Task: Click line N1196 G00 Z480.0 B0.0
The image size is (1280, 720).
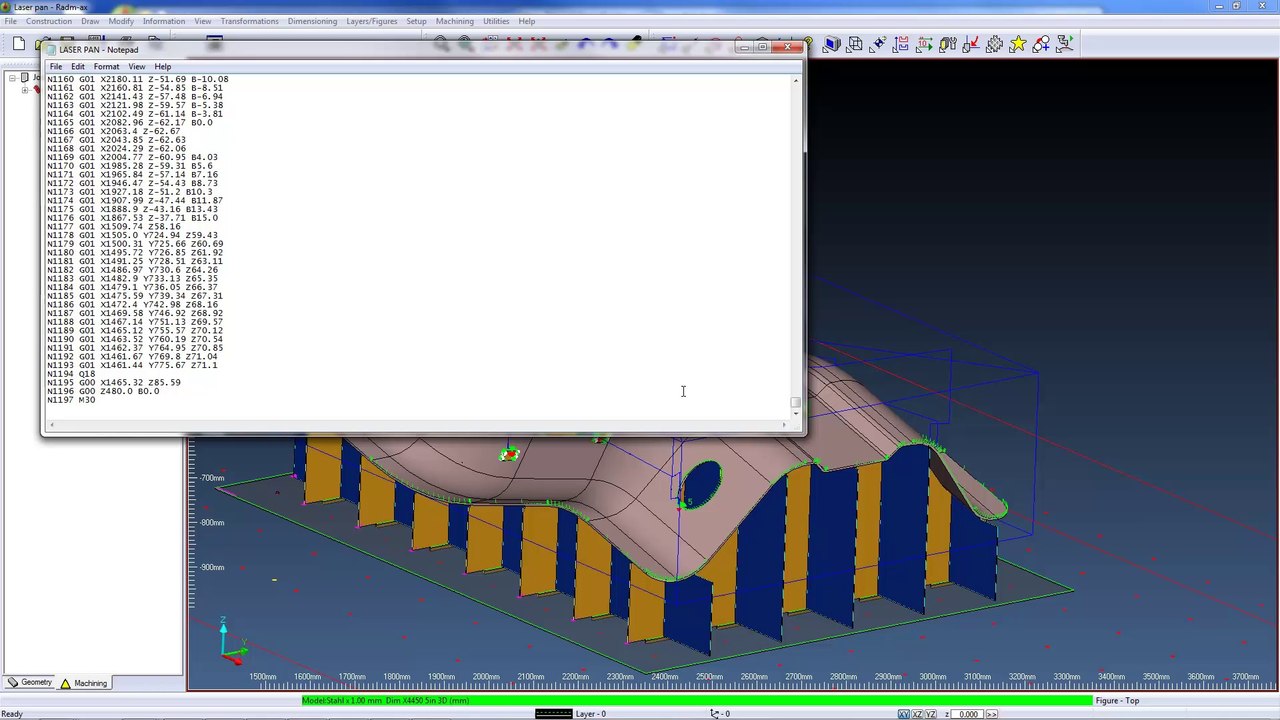Action: pos(103,391)
